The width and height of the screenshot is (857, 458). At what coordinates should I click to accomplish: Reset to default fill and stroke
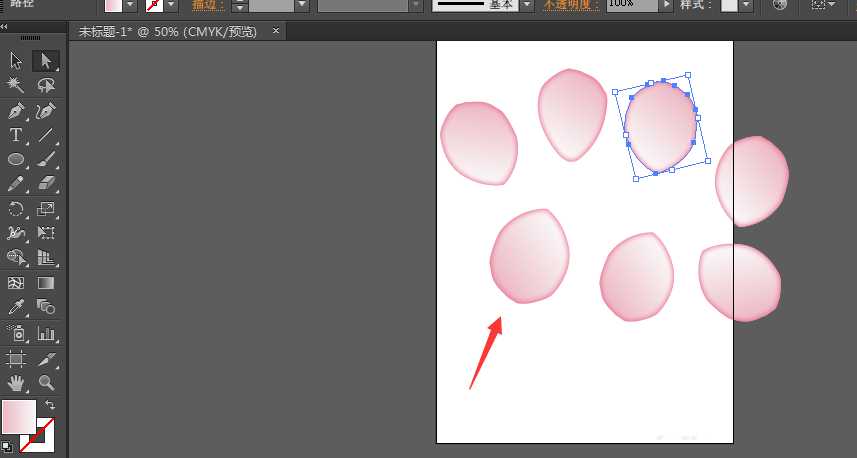[x=6, y=447]
